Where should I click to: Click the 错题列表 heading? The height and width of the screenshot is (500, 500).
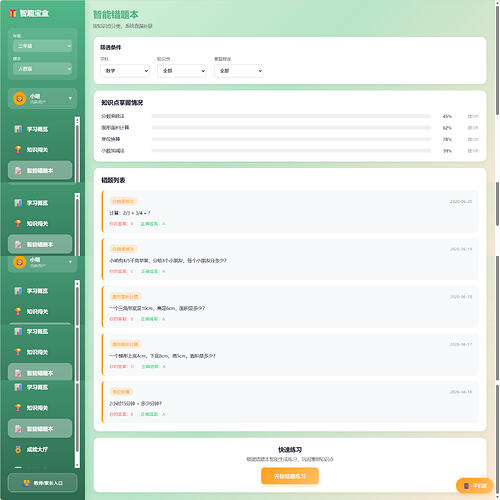click(113, 180)
